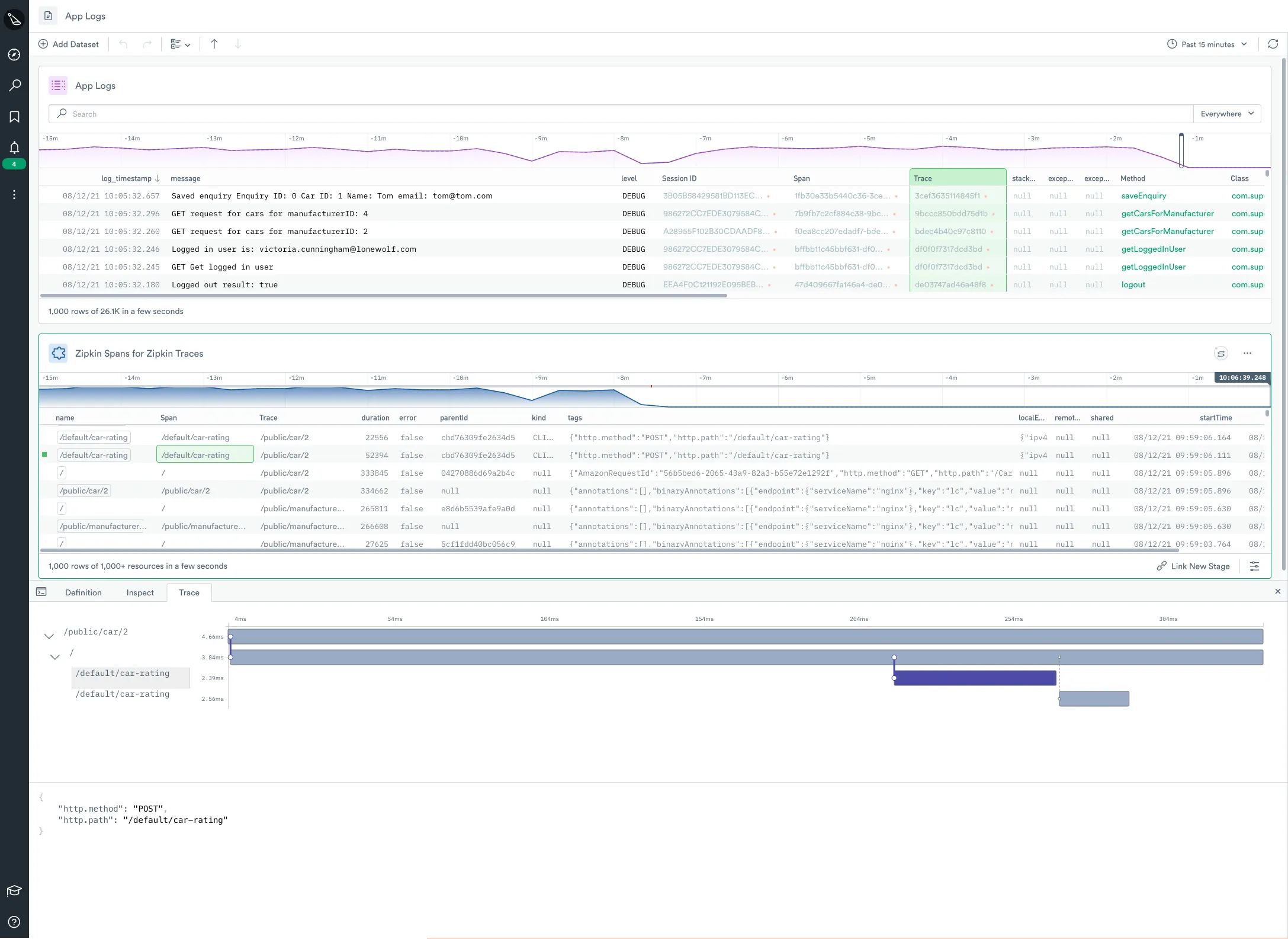Select the Trace tab
The image size is (1288, 939).
pyautogui.click(x=189, y=592)
